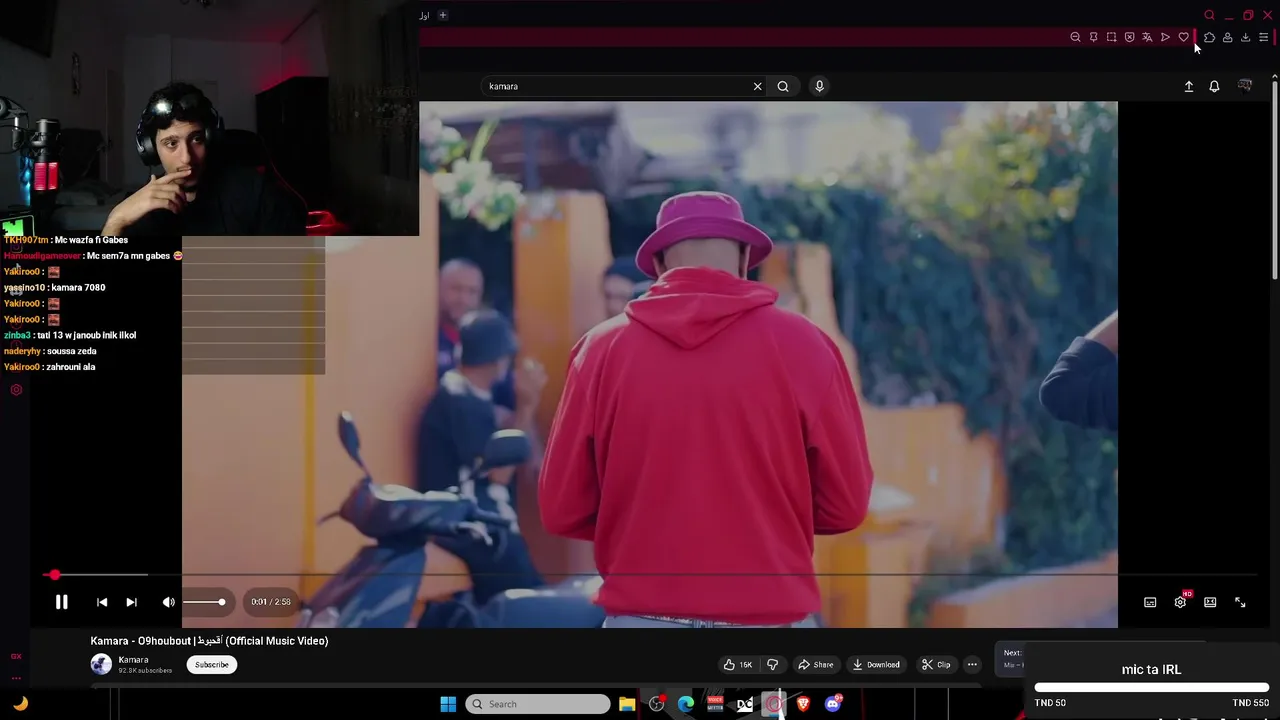1280x720 pixels.
Task: Open Opera GX from the taskbar
Action: [x=774, y=704]
